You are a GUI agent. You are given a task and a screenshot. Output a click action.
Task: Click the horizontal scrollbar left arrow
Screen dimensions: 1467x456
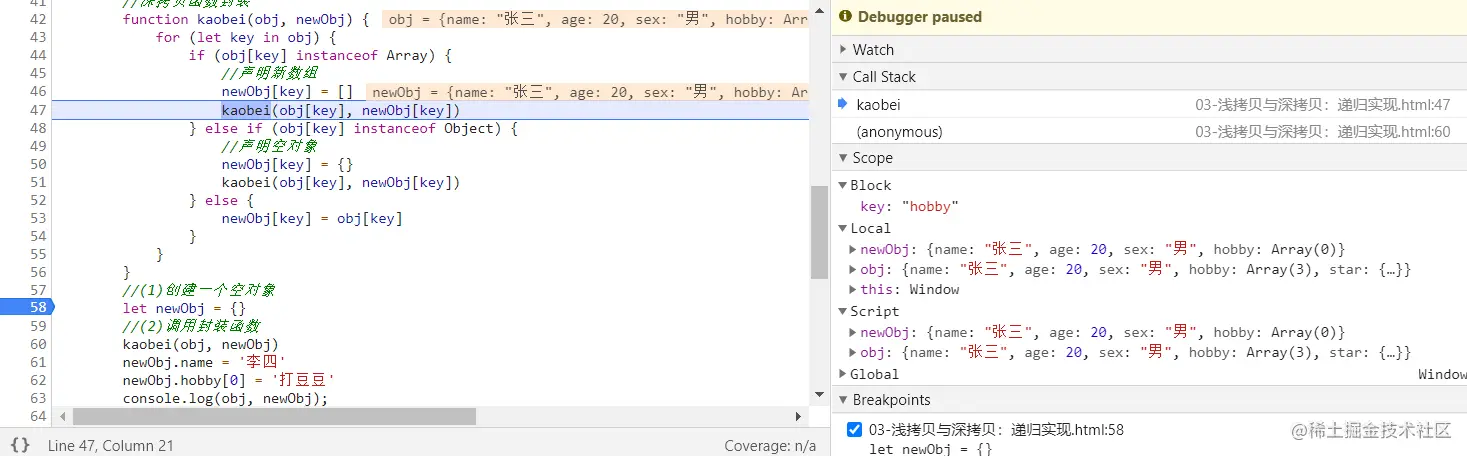pyautogui.click(x=62, y=416)
